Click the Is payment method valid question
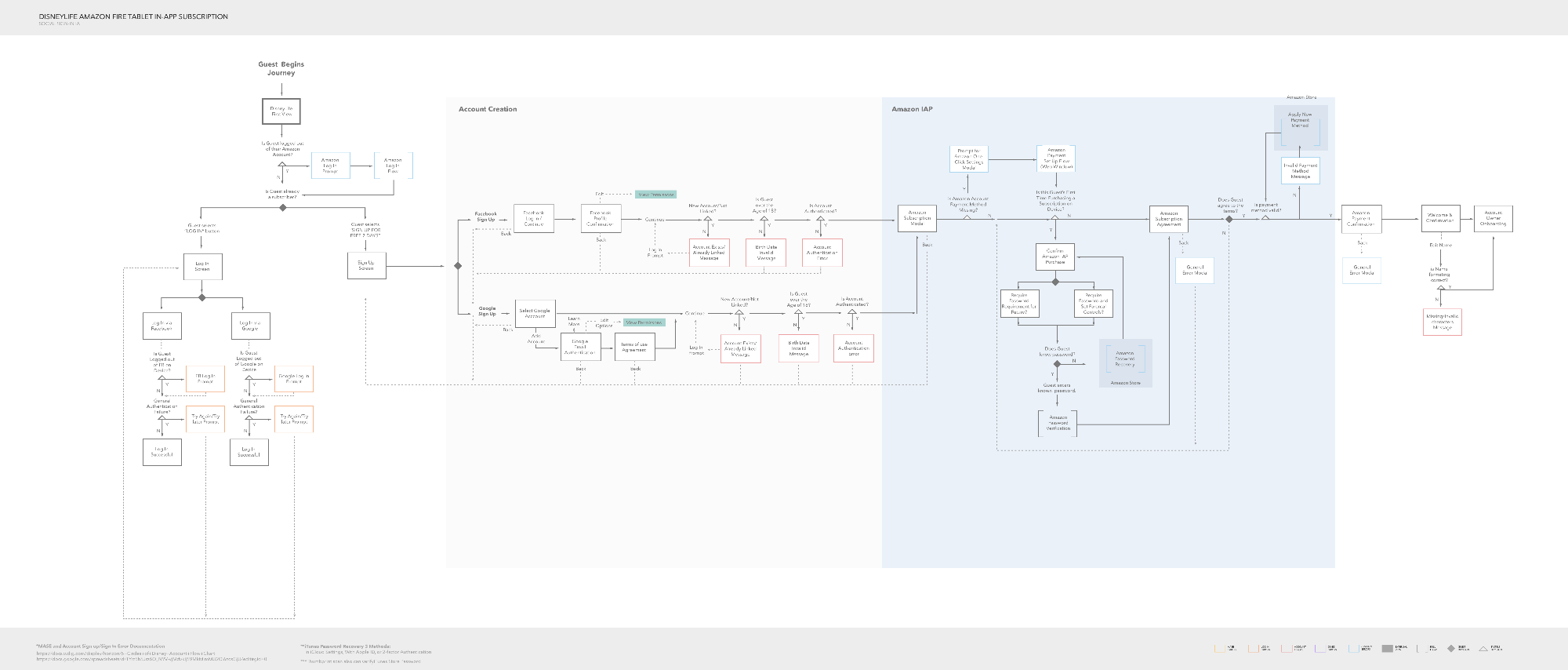Image resolution: width=1568 pixels, height=670 pixels. point(1265,208)
